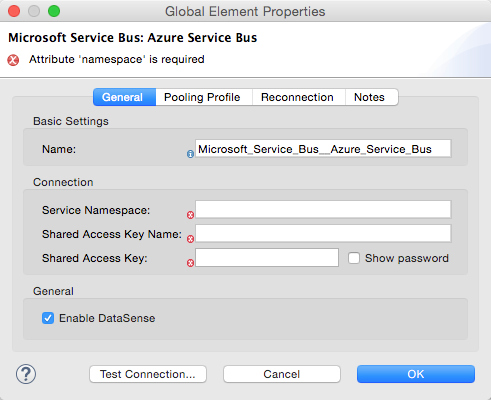
Task: Click the green zoom window button
Action: pyautogui.click(x=54, y=11)
